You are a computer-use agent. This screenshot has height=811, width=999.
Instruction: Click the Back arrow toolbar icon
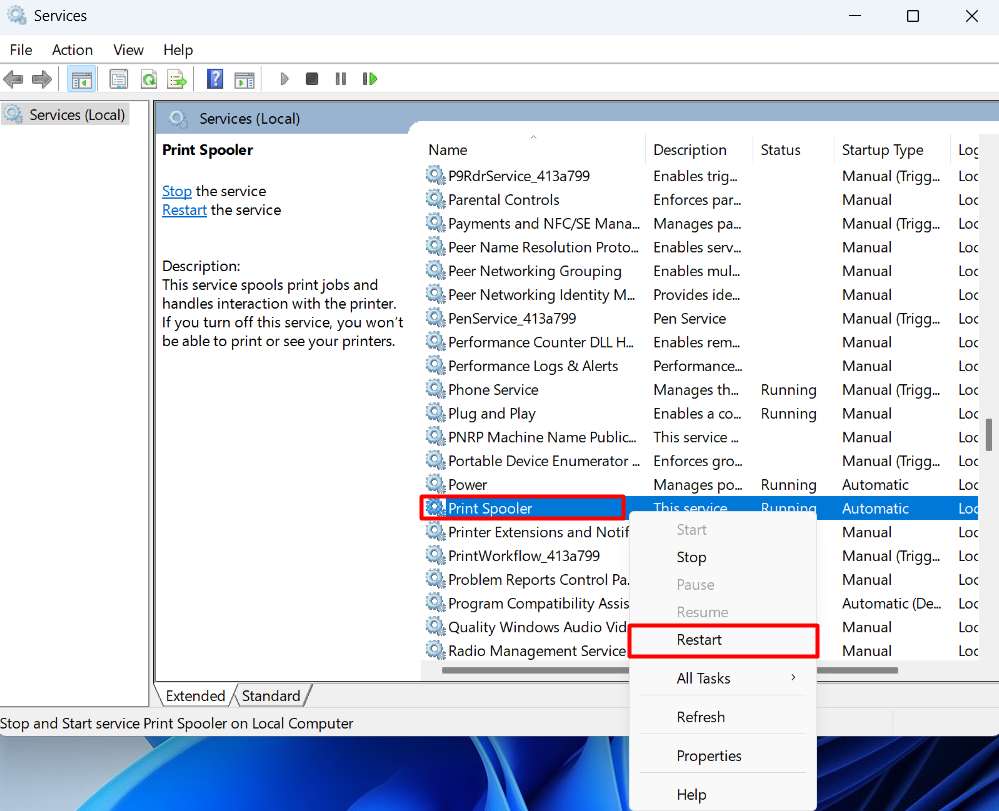13,80
